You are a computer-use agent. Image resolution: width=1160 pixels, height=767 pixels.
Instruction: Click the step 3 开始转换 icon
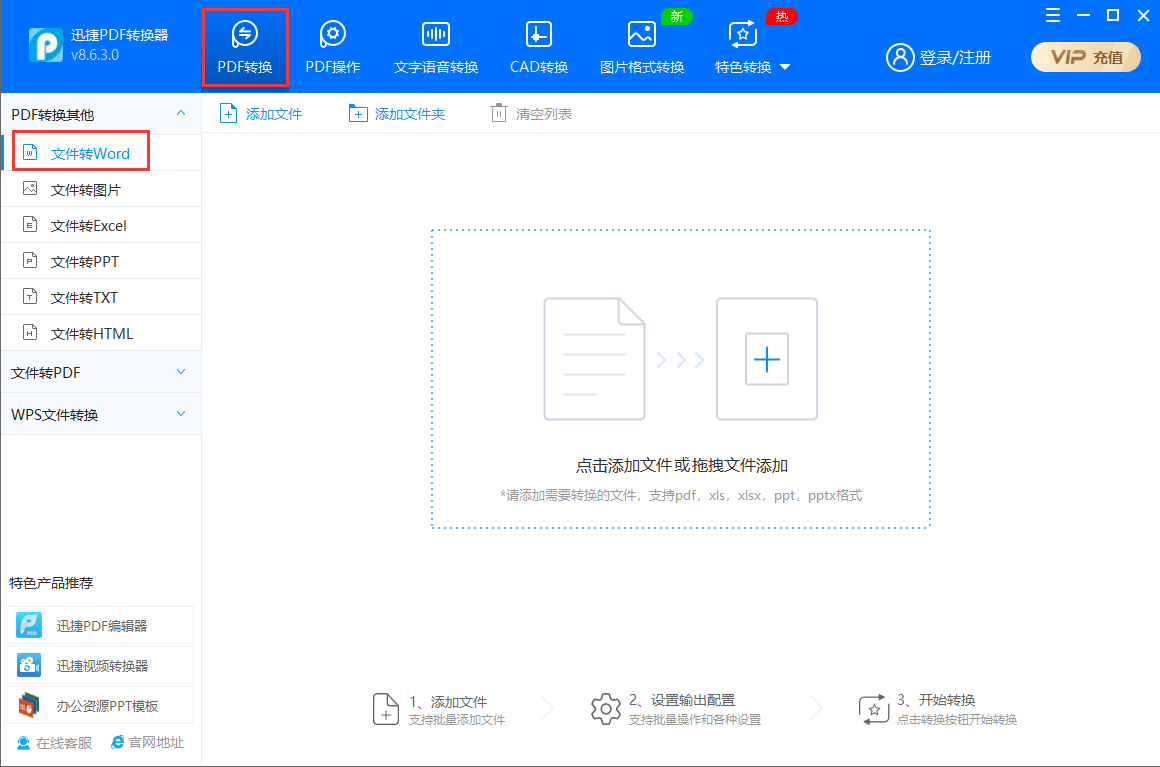874,709
